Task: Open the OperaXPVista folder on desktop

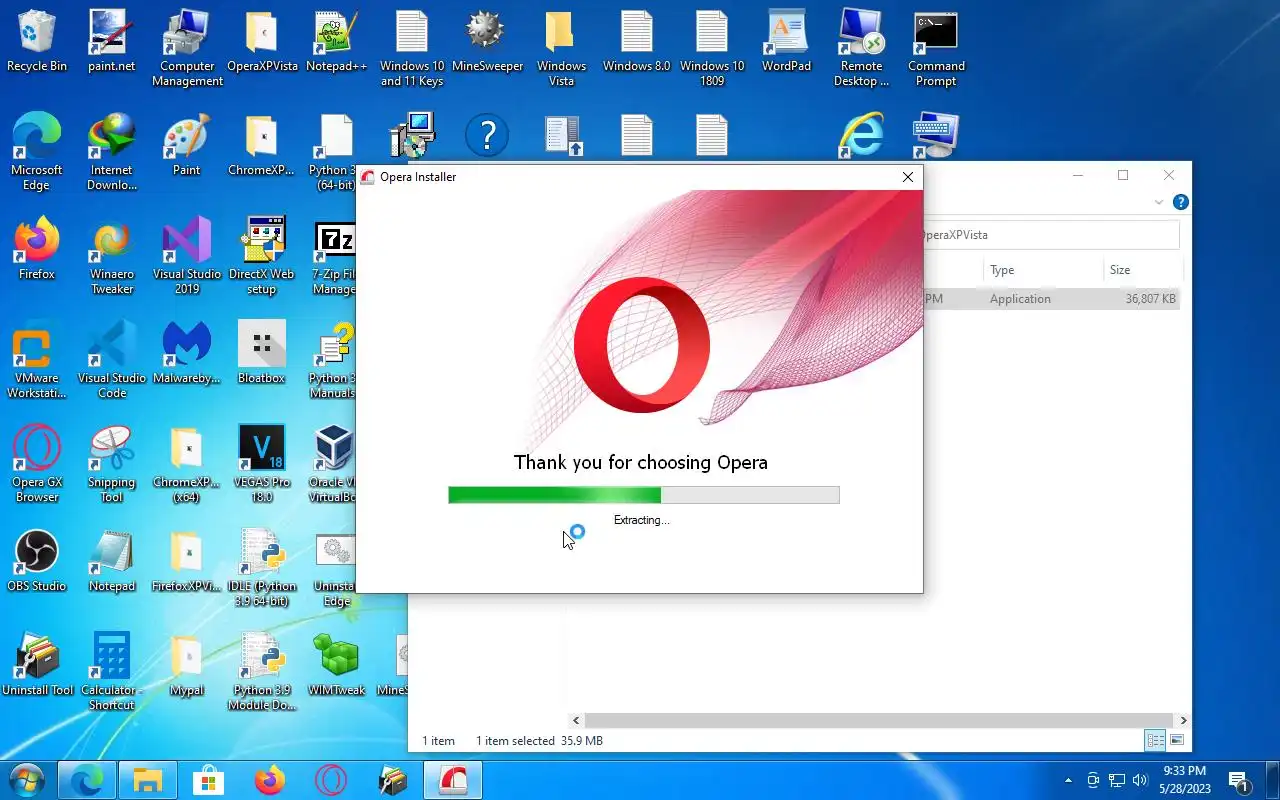Action: [x=262, y=42]
